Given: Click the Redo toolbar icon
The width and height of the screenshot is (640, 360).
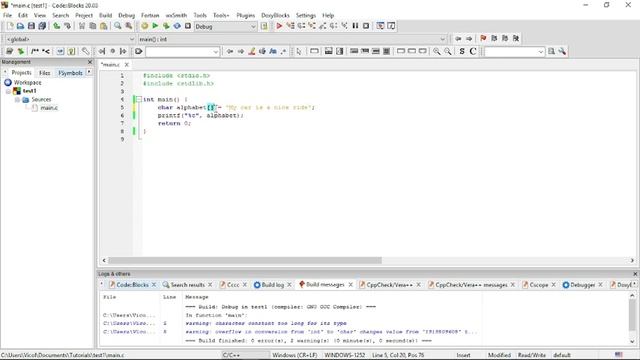Looking at the screenshot, I should 67,26.
